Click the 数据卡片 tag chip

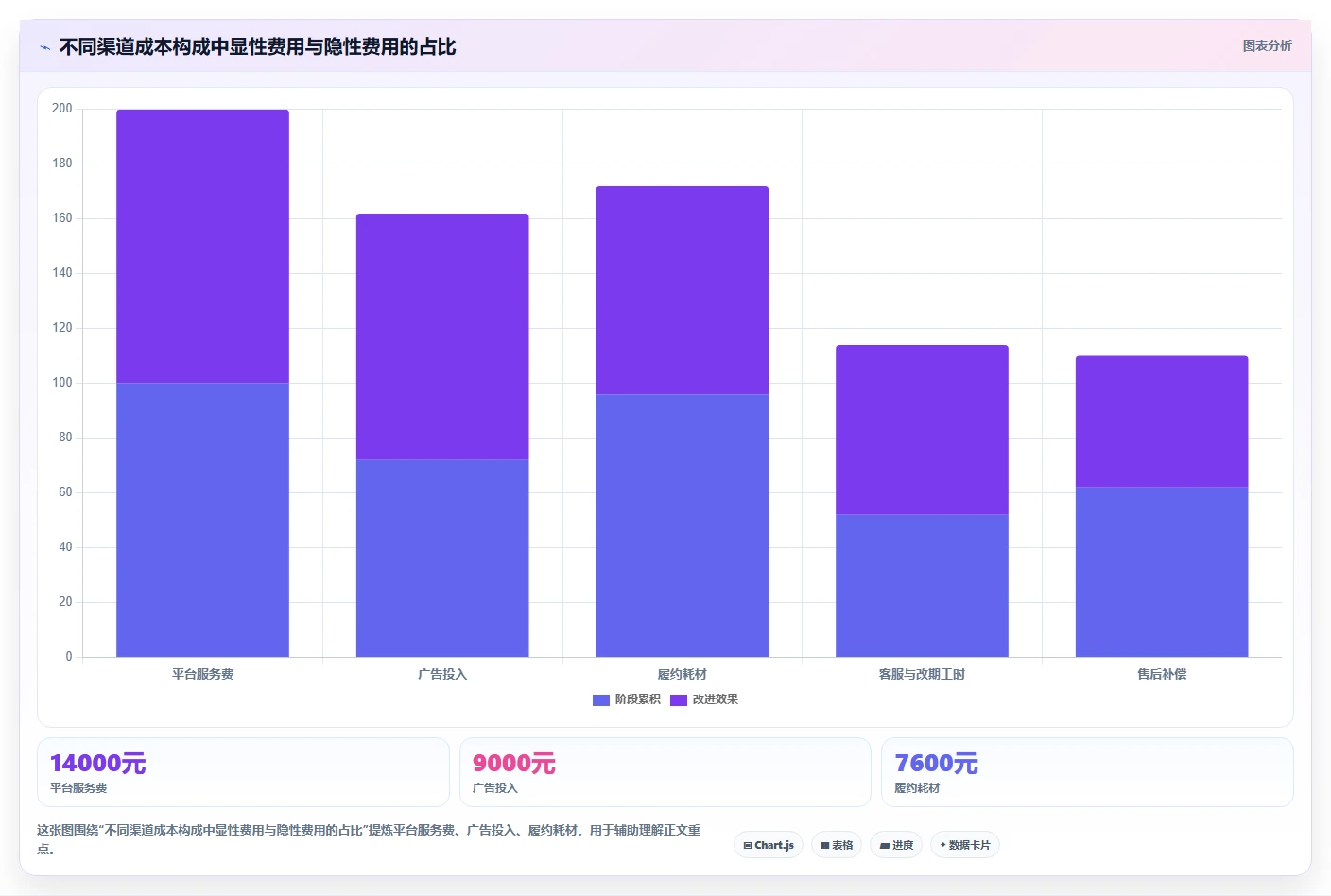(x=965, y=845)
